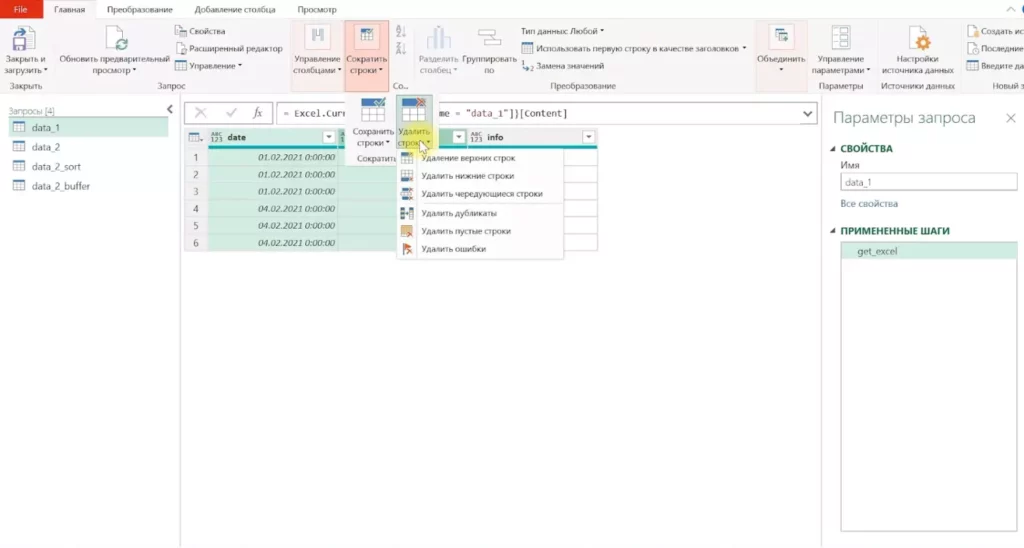The height and width of the screenshot is (548, 1024).
Task: Click Replace values (Замена значений)
Action: 562,66
